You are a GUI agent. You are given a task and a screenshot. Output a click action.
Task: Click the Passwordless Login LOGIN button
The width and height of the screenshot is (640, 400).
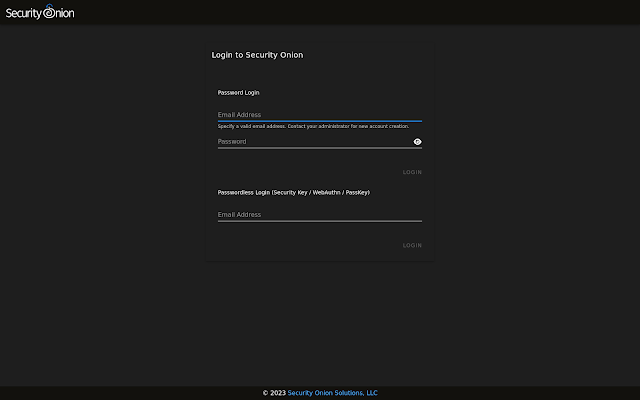pos(412,245)
